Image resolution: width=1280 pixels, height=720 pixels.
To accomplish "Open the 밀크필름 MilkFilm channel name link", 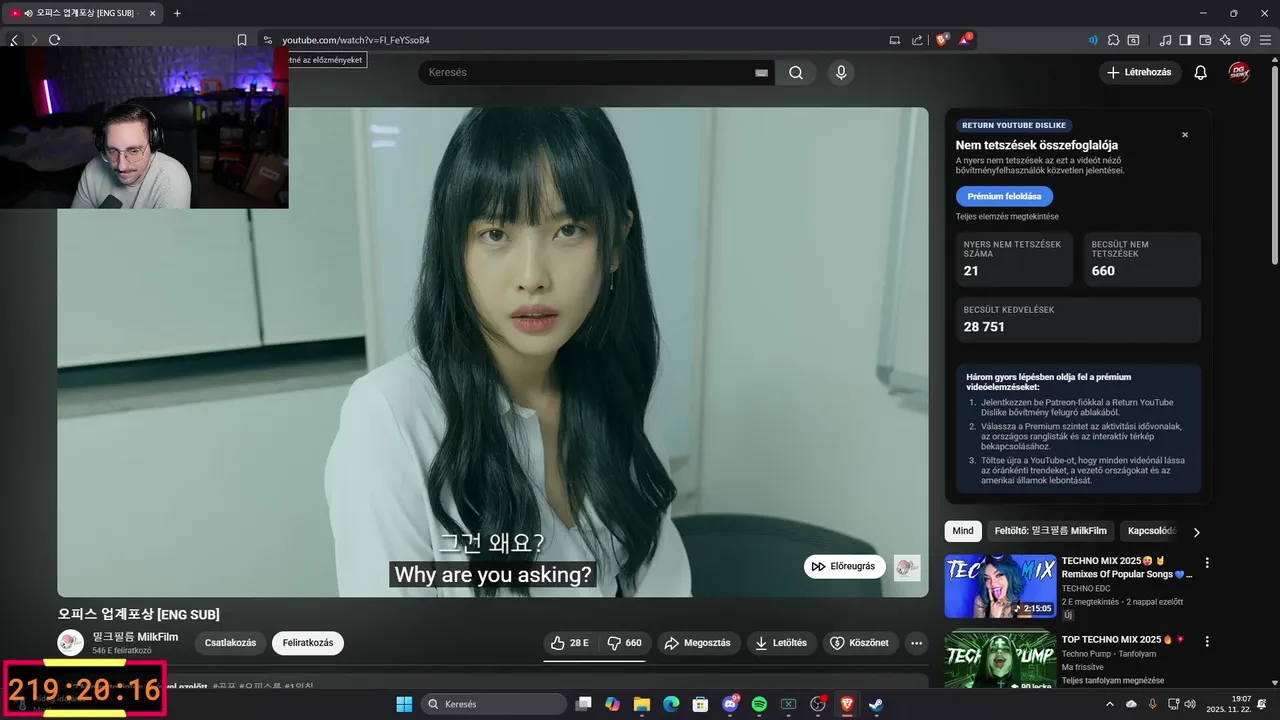I will [135, 637].
